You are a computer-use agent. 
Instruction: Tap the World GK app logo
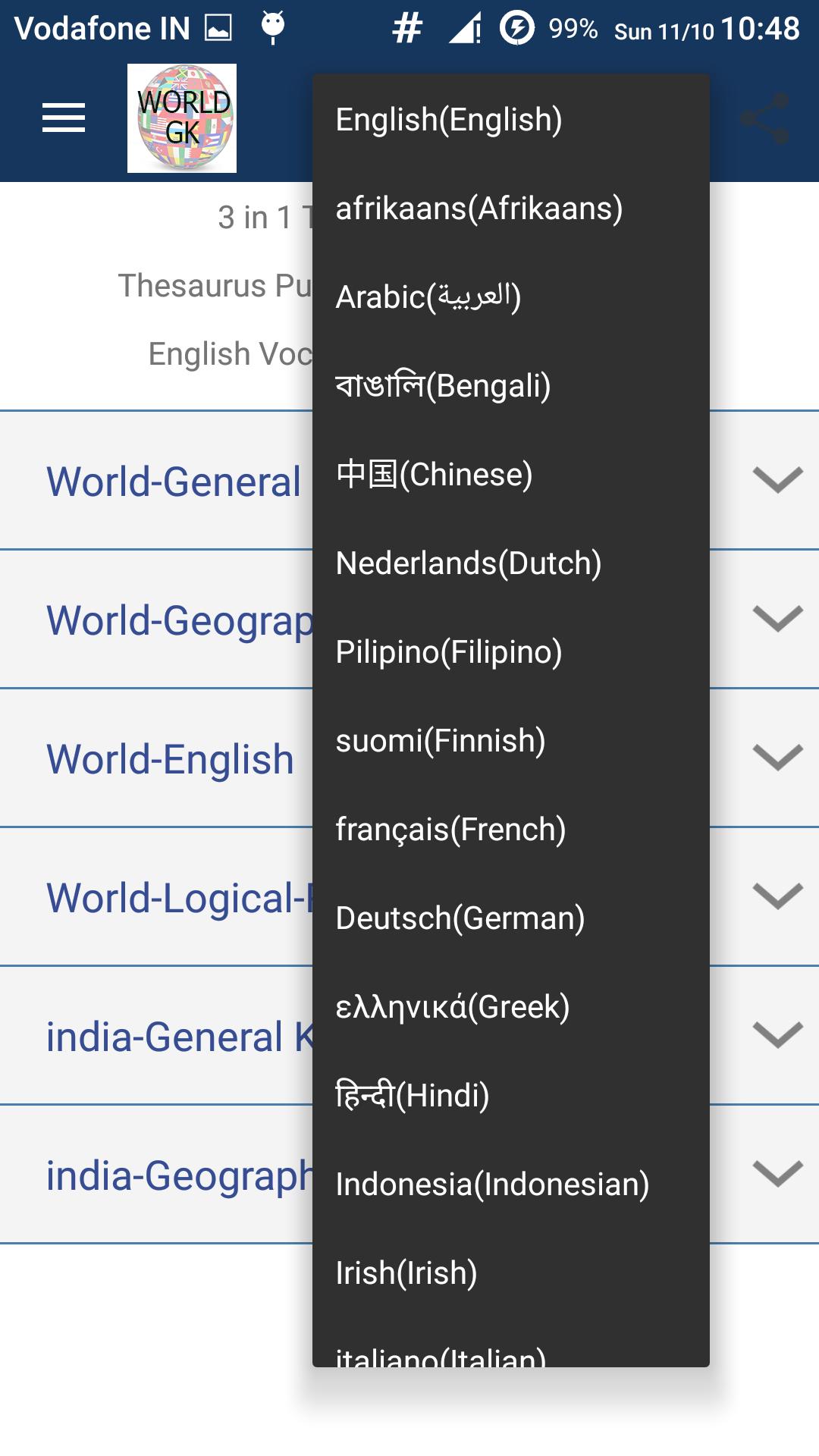pos(182,118)
